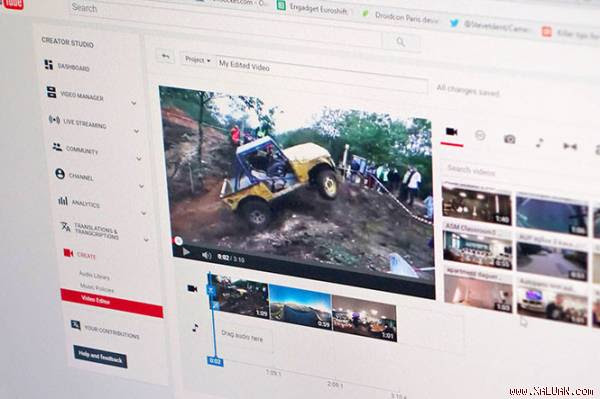Click the Help and feedback button
This screenshot has height=399, width=600.
(100, 357)
